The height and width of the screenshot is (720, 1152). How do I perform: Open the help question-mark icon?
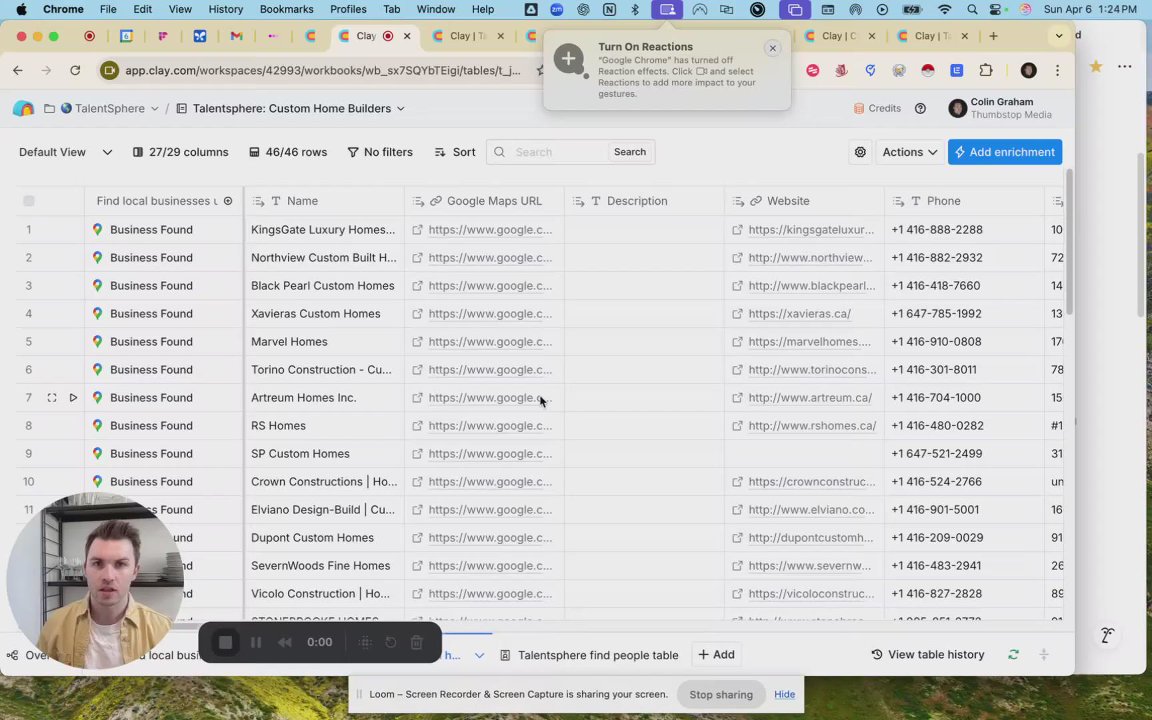tap(920, 109)
